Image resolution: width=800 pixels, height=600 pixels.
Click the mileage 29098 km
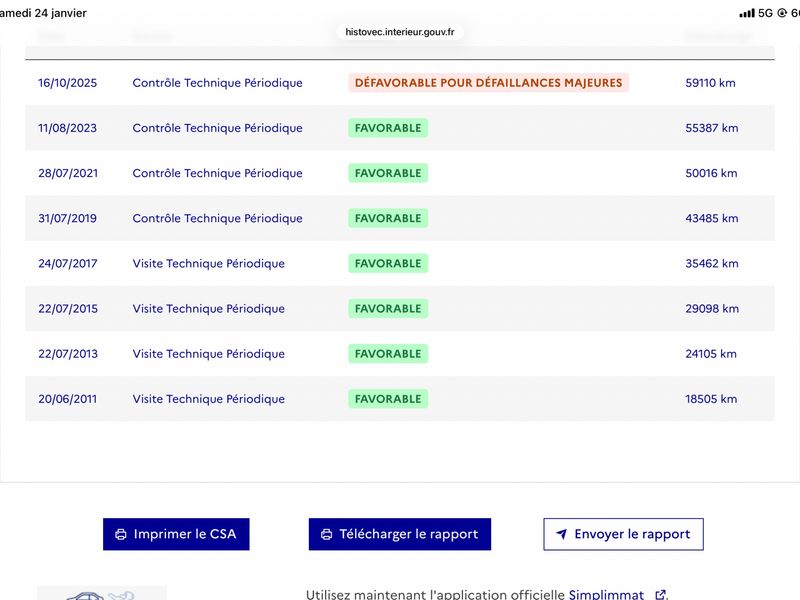click(712, 309)
